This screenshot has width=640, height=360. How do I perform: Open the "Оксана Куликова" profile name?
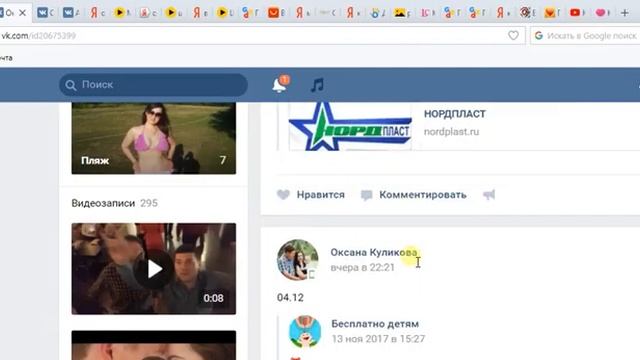(x=374, y=252)
